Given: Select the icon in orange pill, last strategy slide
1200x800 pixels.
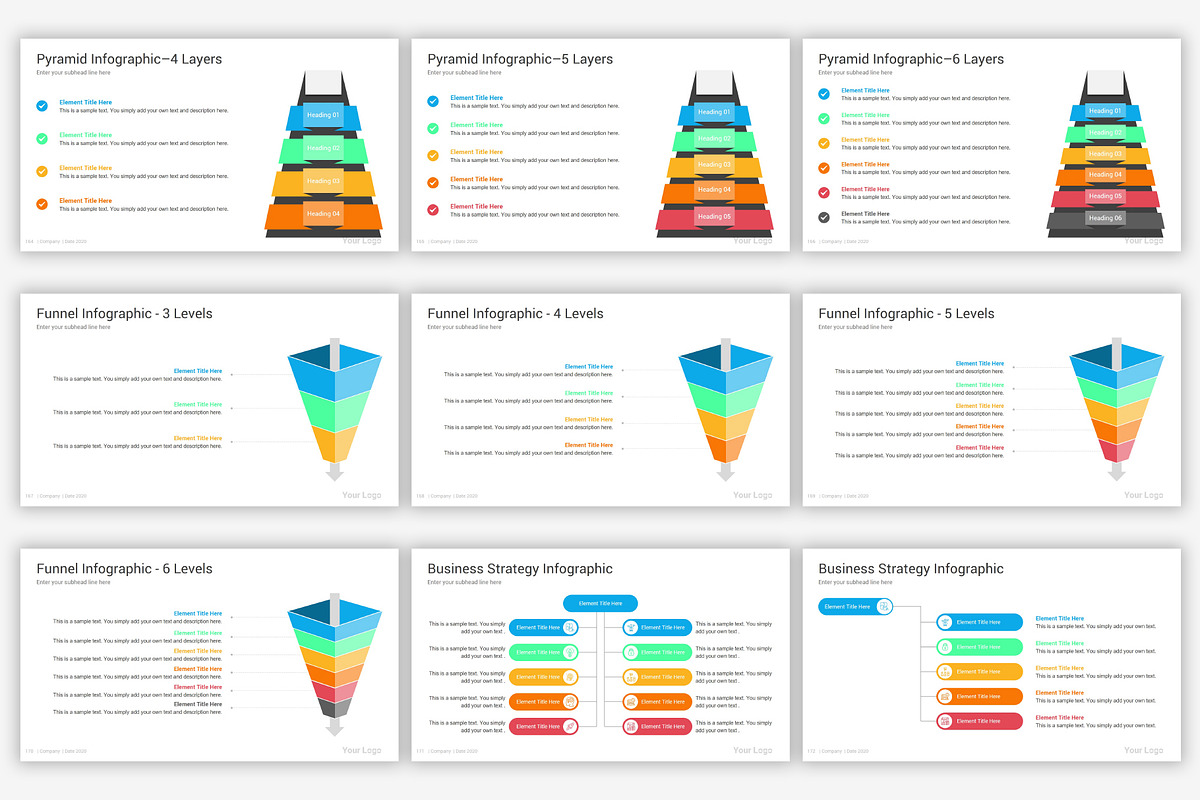Looking at the screenshot, I should coord(945,696).
